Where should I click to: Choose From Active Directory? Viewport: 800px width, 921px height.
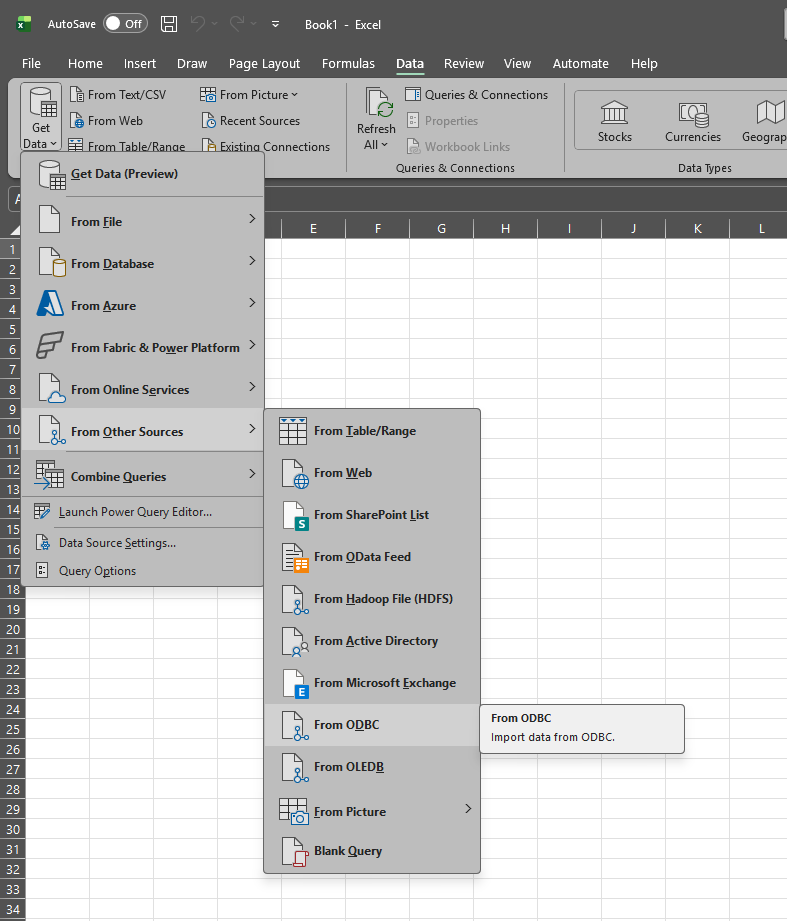click(372, 641)
